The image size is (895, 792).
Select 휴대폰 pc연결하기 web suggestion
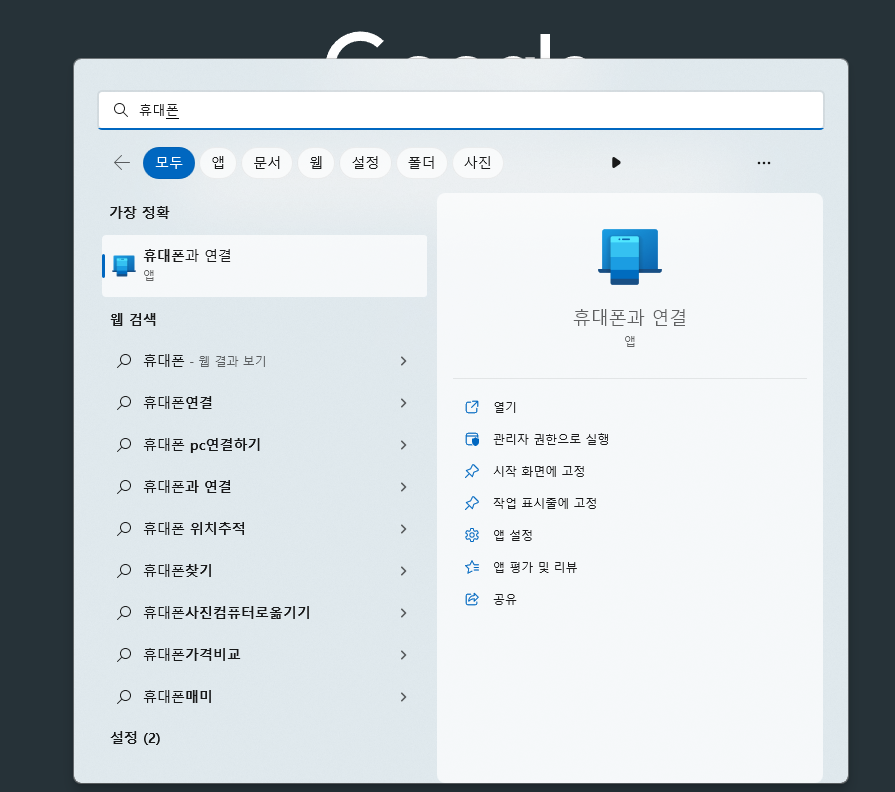tap(264, 445)
